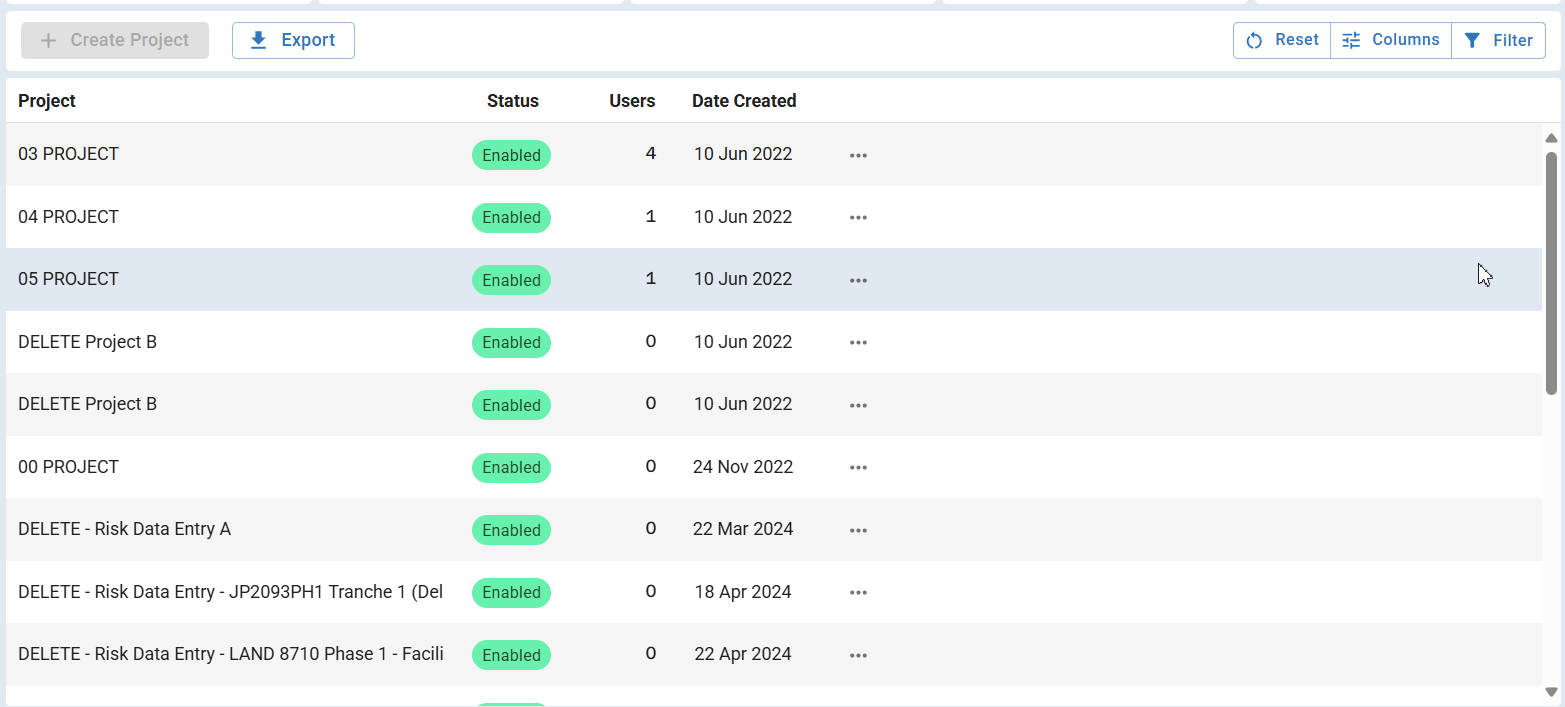1565x707 pixels.
Task: Open the more options menu for 03 PROJECT
Action: tap(857, 155)
